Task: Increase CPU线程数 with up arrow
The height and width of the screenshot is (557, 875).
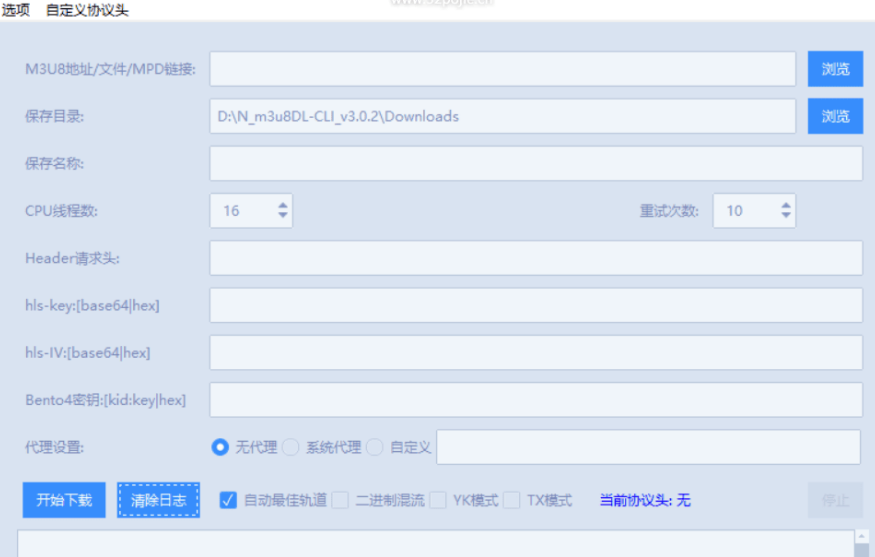Action: pos(283,205)
